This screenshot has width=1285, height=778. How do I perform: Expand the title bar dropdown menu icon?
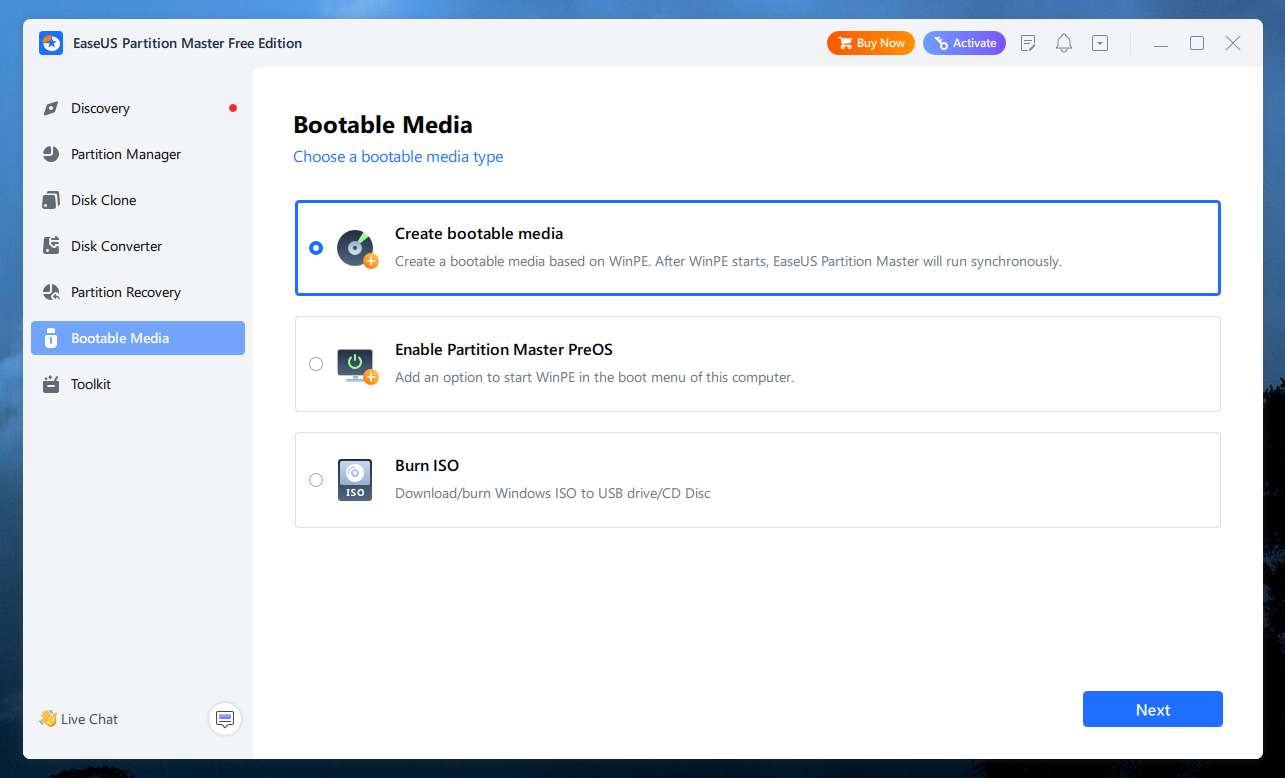(1100, 43)
